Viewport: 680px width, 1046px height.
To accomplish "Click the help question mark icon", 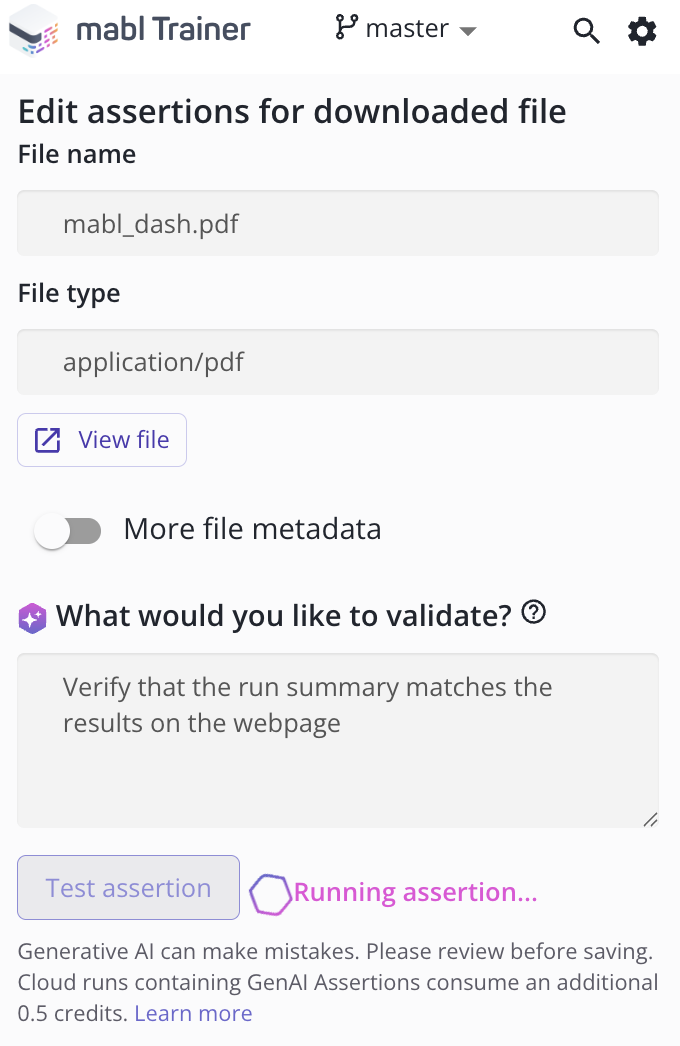I will coord(534,613).
